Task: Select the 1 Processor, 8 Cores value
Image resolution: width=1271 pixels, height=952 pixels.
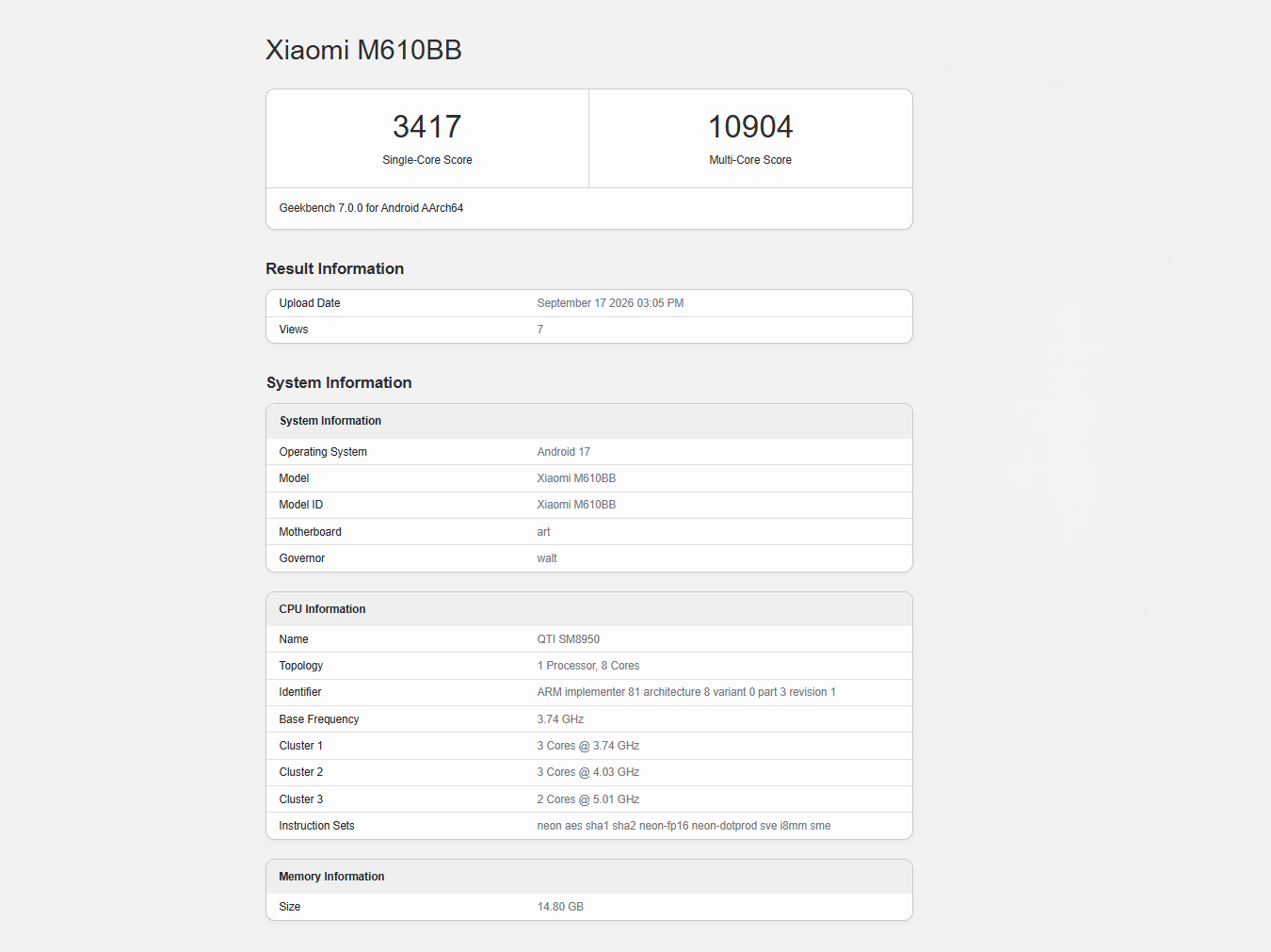Action: coord(588,666)
